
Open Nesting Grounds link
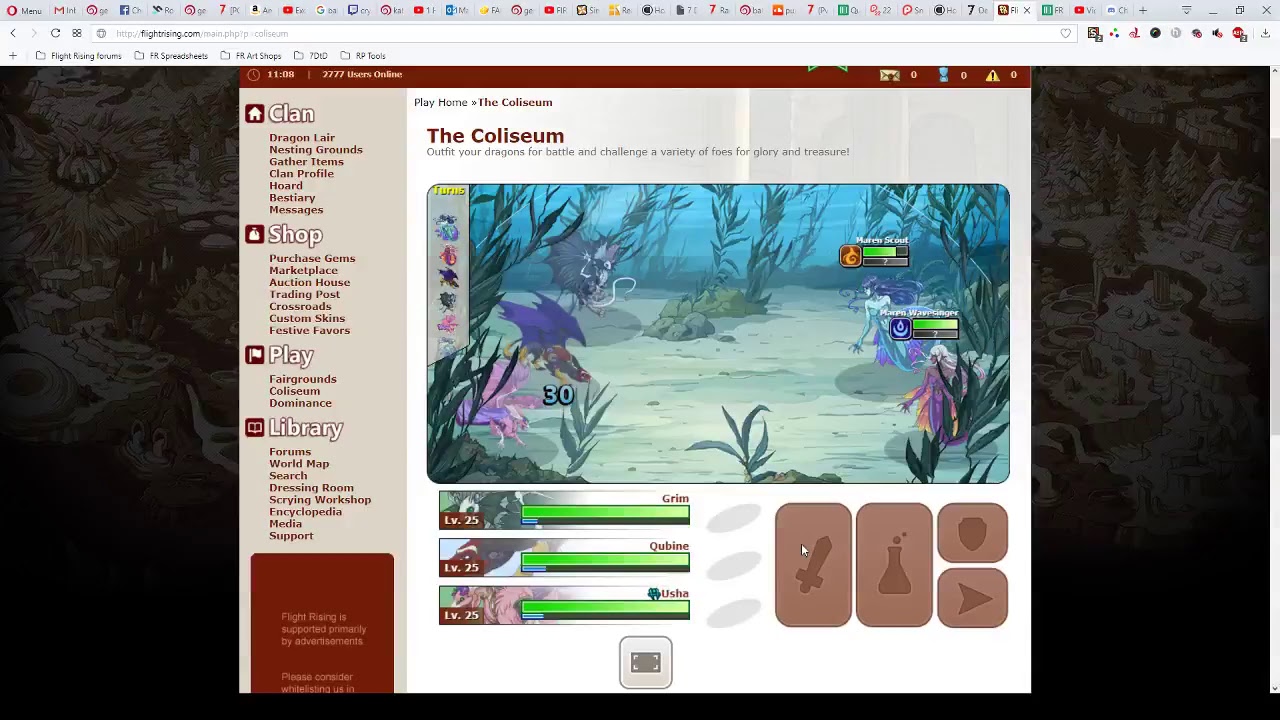316,150
